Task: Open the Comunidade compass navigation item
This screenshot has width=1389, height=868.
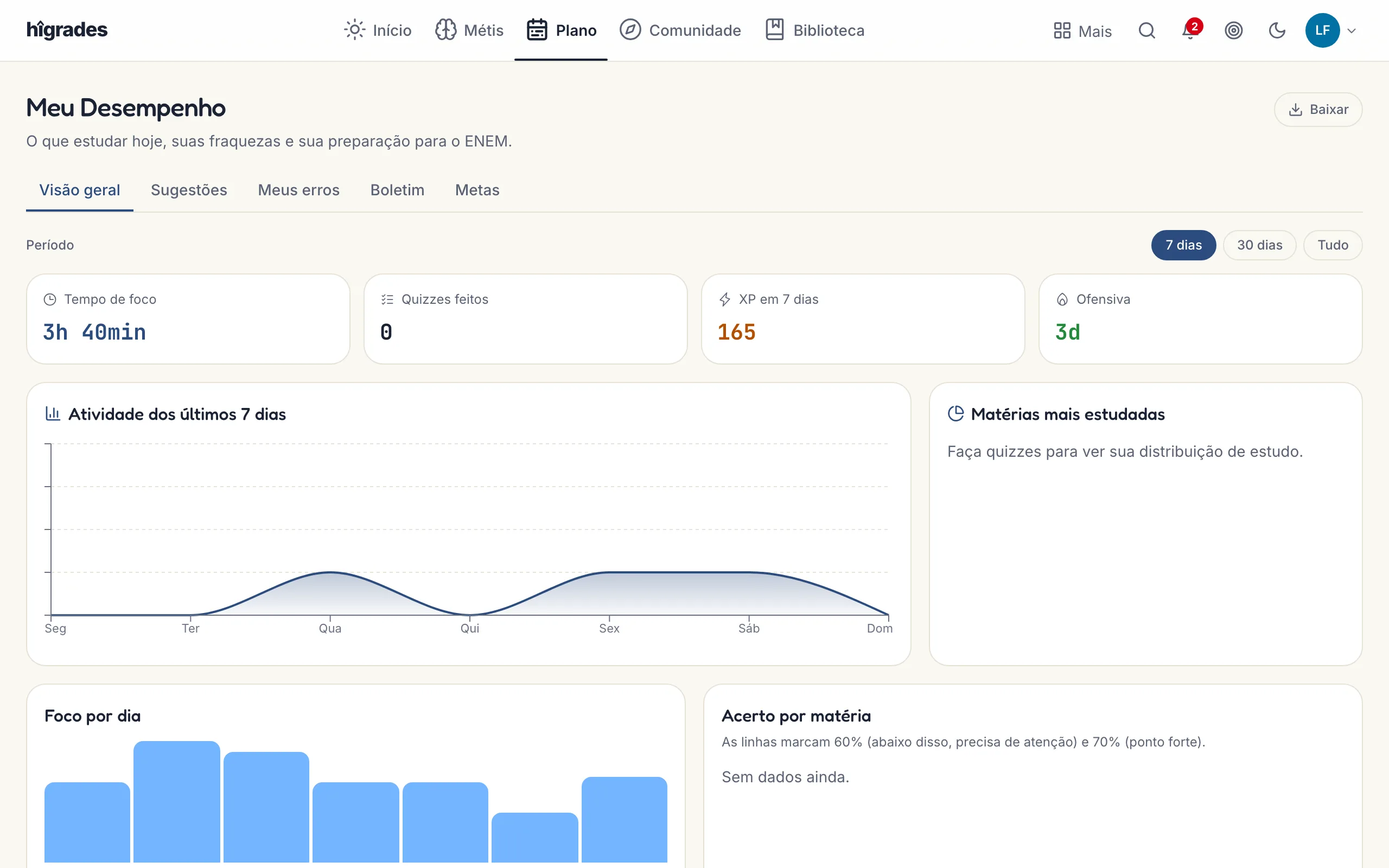Action: point(680,30)
